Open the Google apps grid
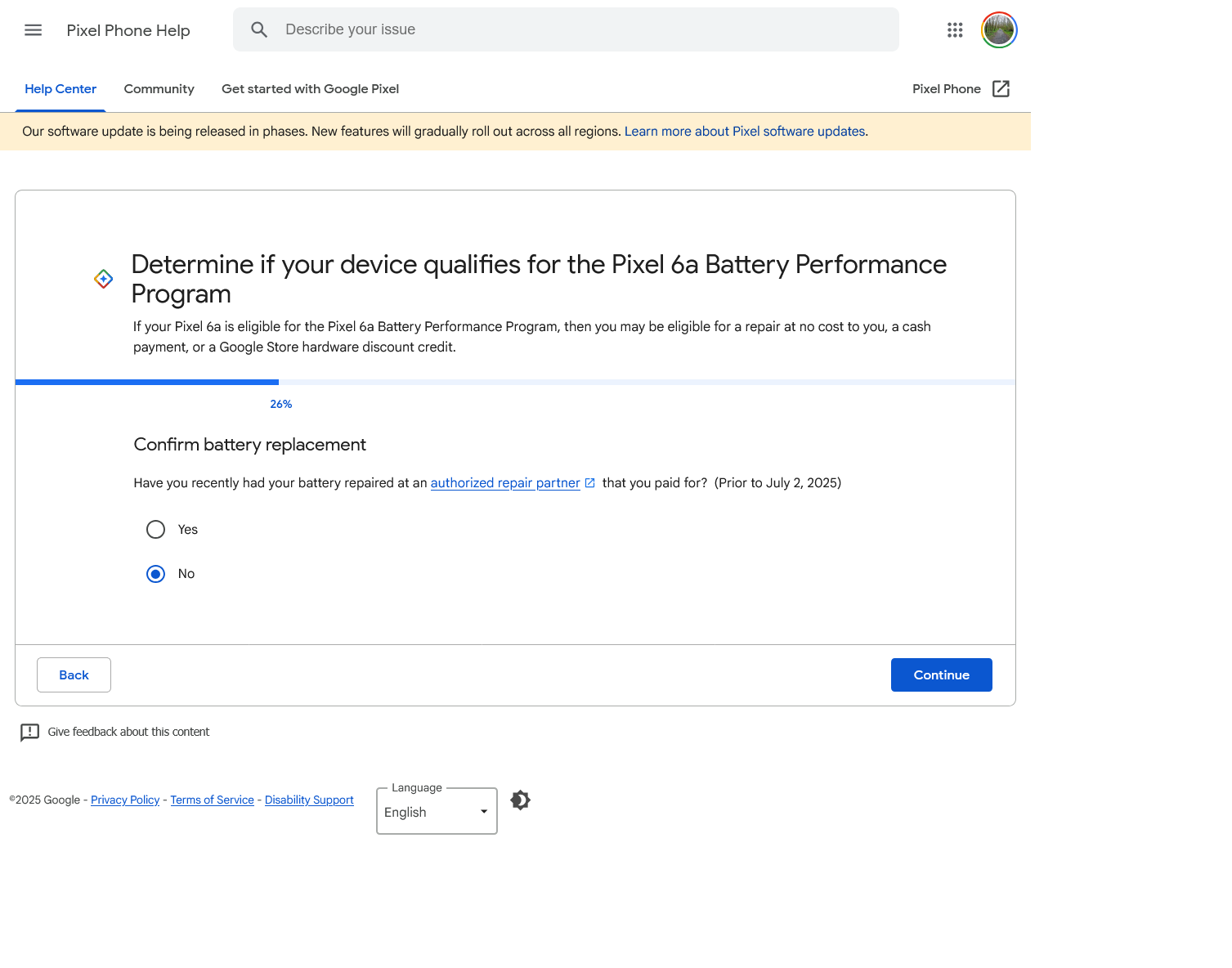This screenshot has height=968, width=1232. tap(954, 29)
